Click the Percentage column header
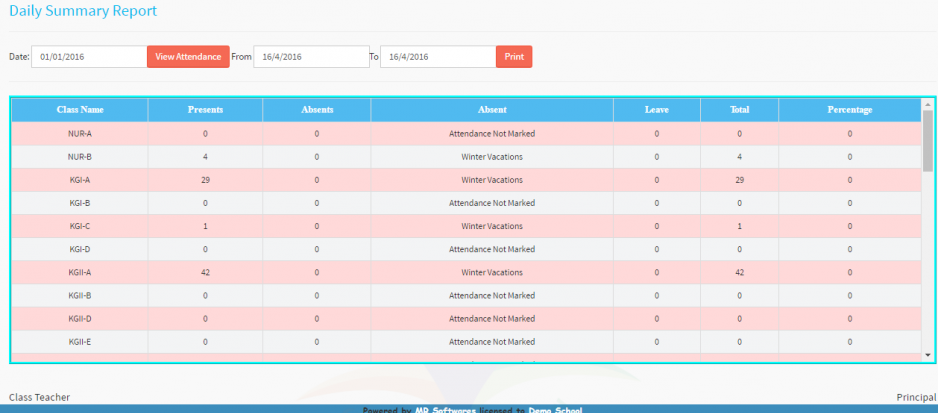Screen dimensions: 938x413 coord(849,109)
